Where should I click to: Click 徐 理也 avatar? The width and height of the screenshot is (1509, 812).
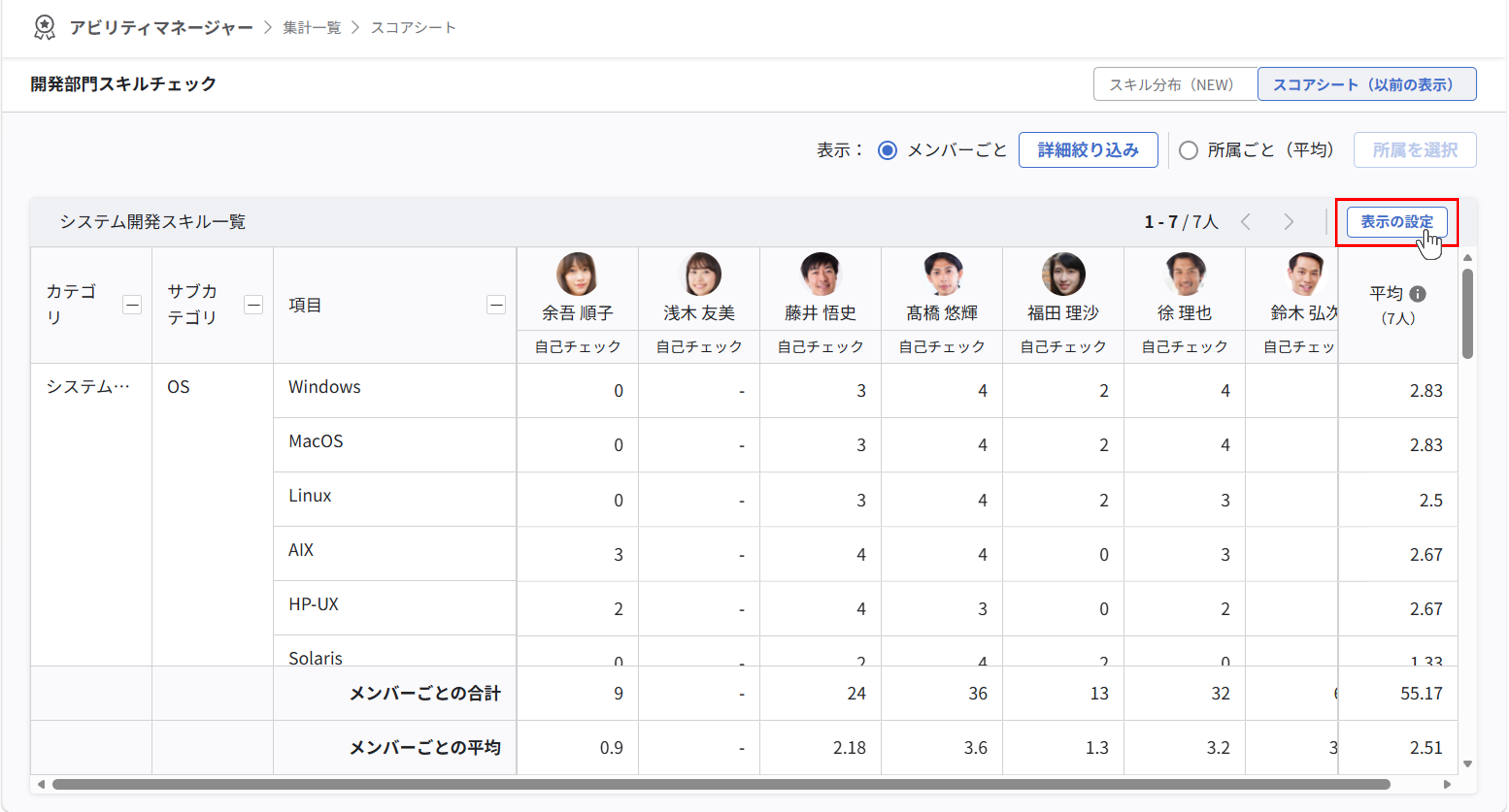click(x=1185, y=274)
